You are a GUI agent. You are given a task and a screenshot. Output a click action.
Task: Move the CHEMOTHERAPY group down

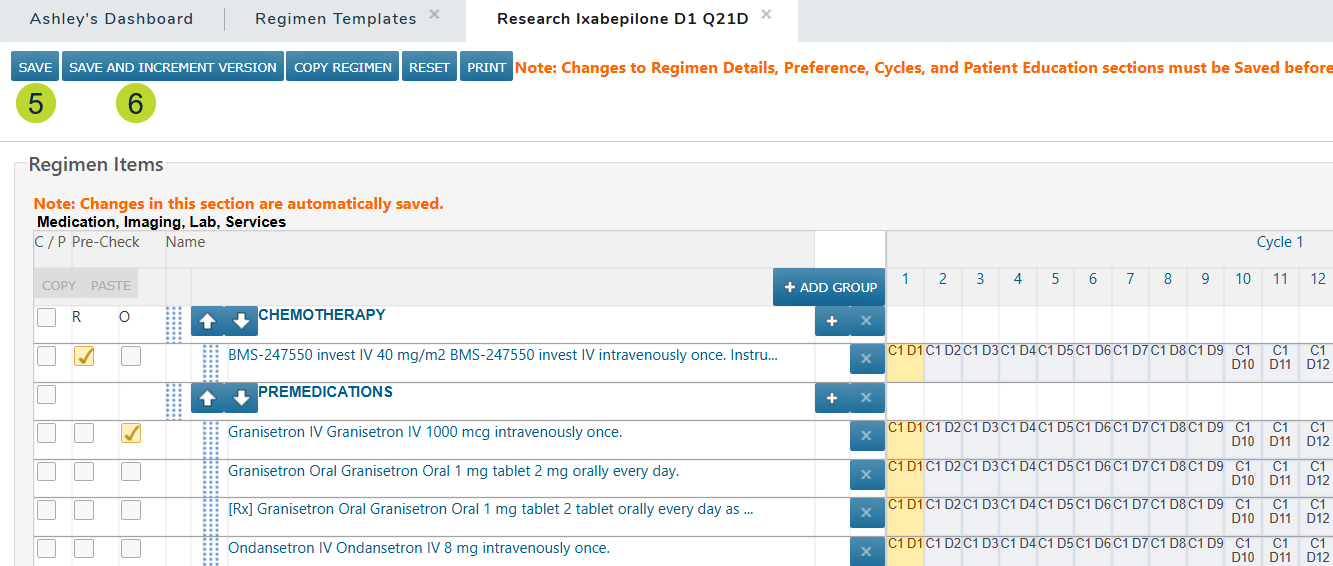(240, 323)
